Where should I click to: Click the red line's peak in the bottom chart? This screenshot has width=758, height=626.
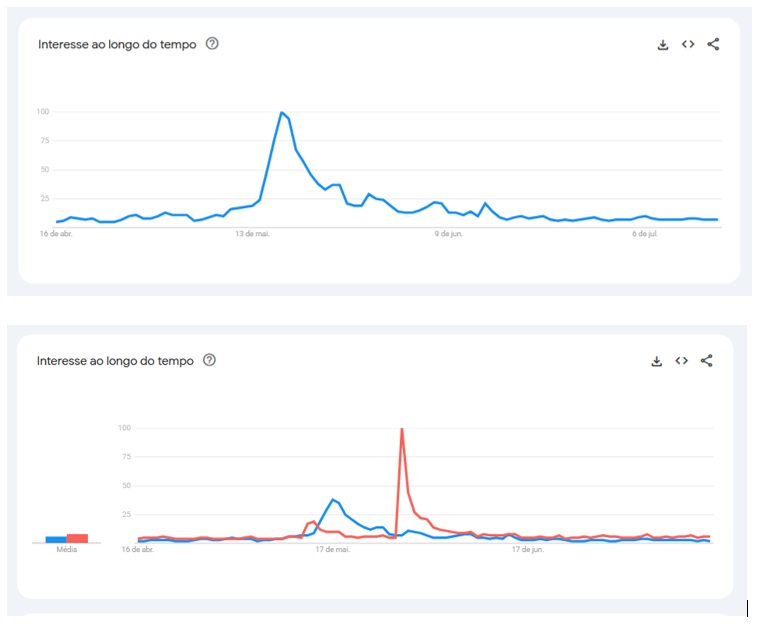click(x=402, y=430)
